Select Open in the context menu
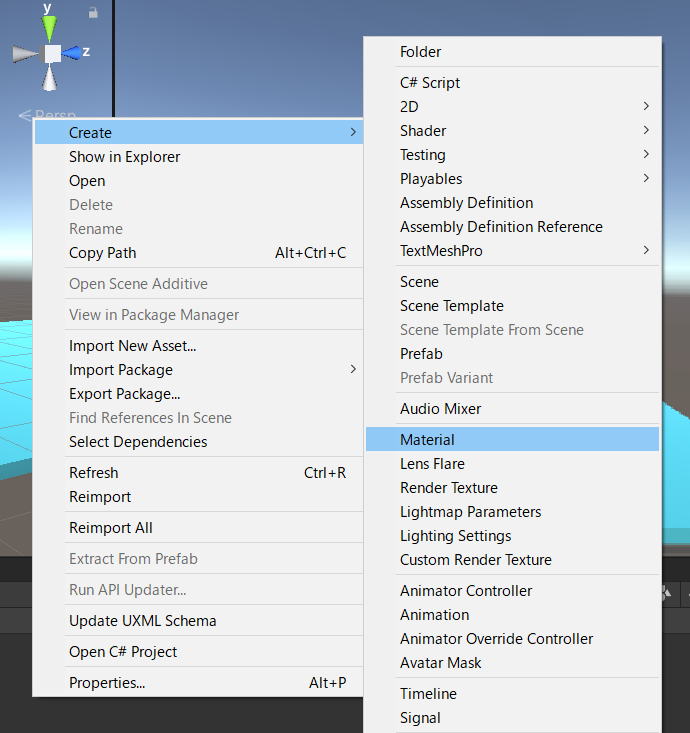The width and height of the screenshot is (690, 733). (199, 180)
